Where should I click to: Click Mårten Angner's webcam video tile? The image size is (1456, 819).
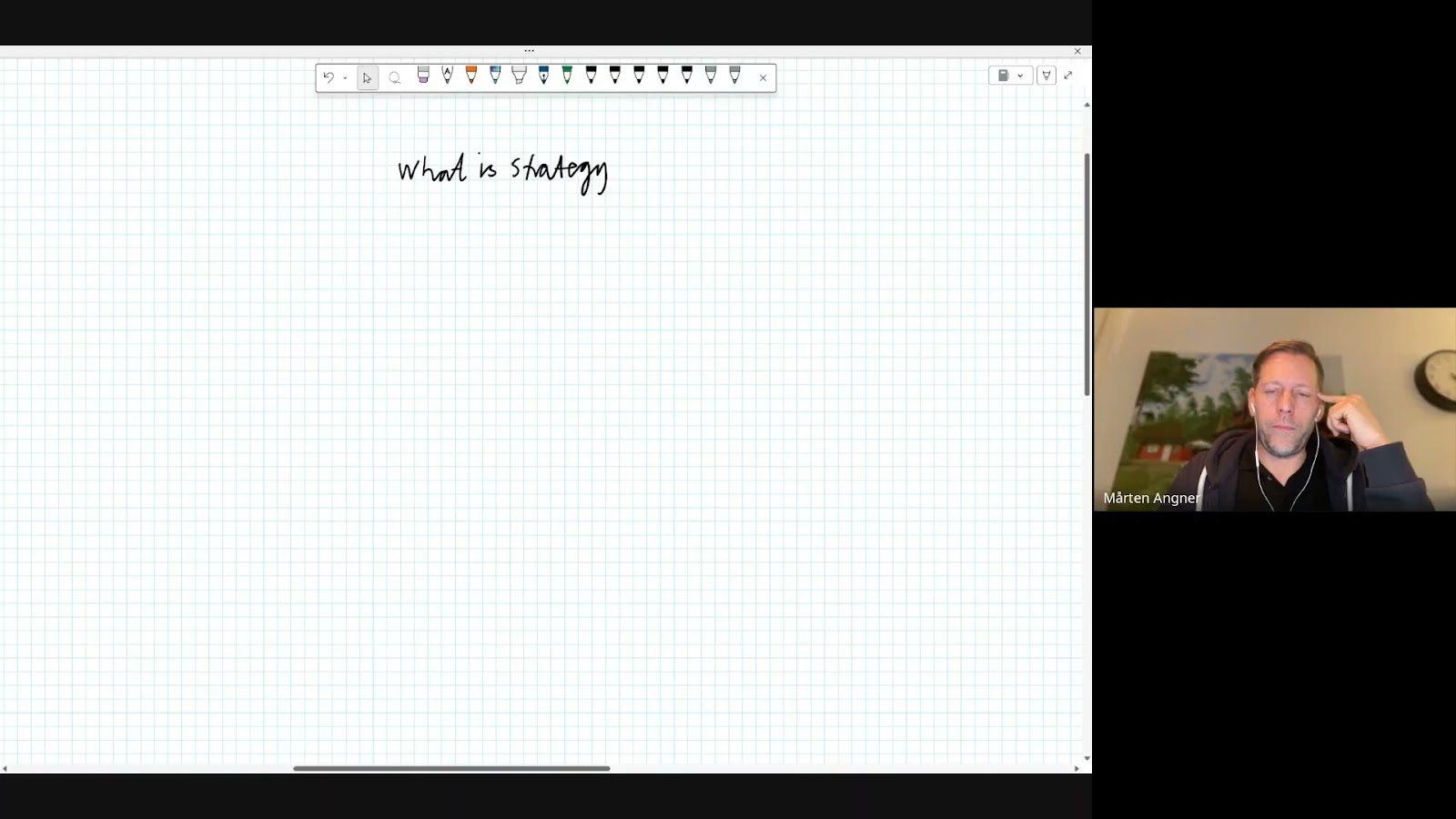pyautogui.click(x=1274, y=409)
